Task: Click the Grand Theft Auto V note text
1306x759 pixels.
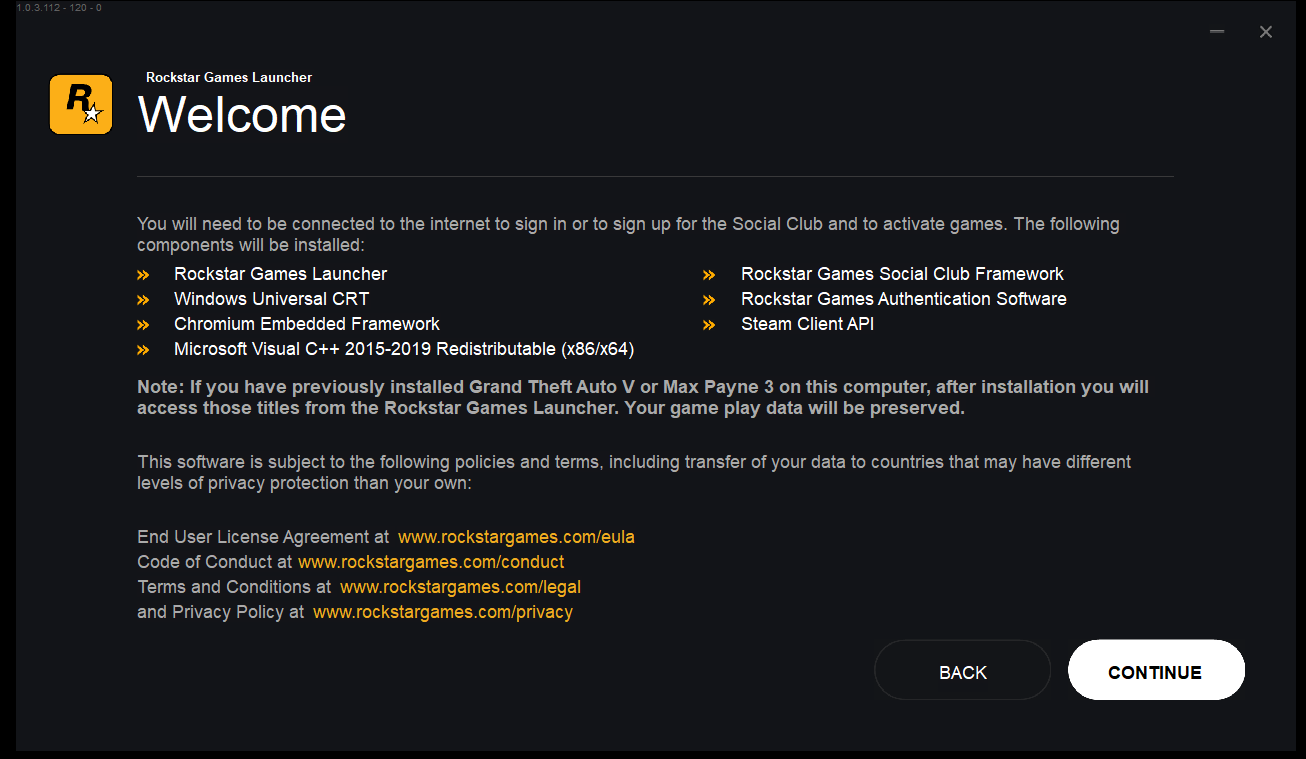Action: coord(642,397)
